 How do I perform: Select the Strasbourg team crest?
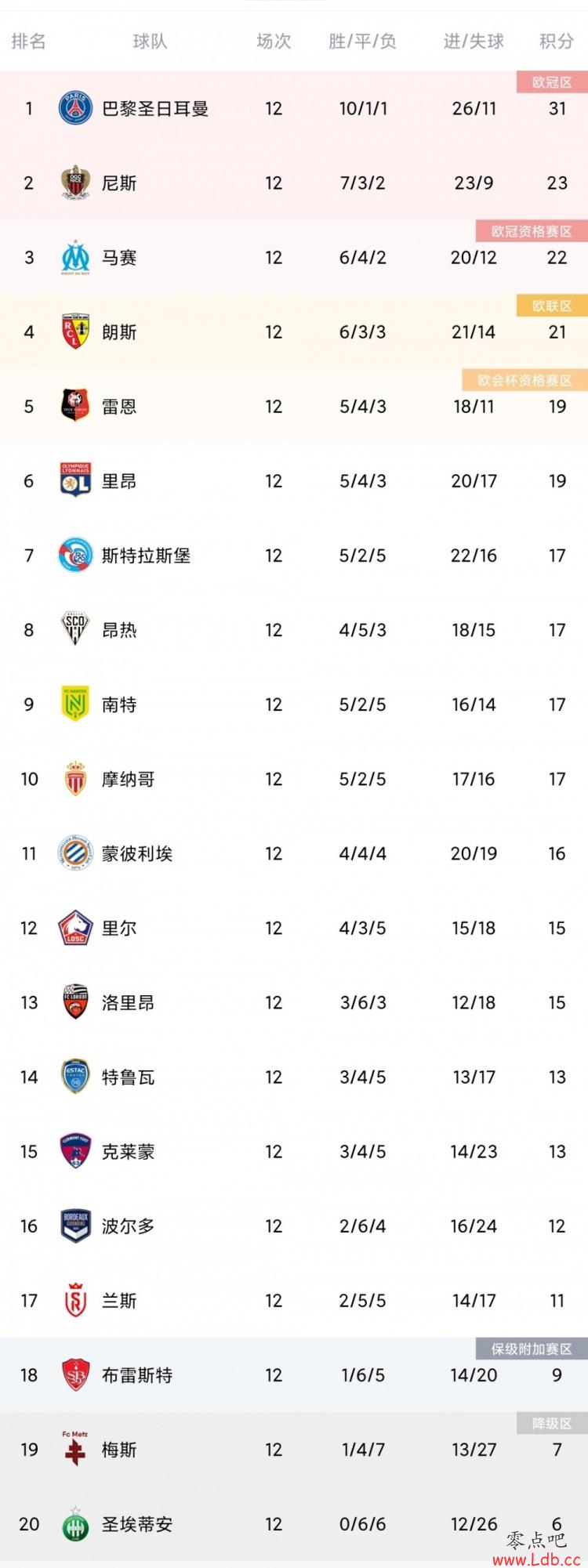tap(76, 555)
